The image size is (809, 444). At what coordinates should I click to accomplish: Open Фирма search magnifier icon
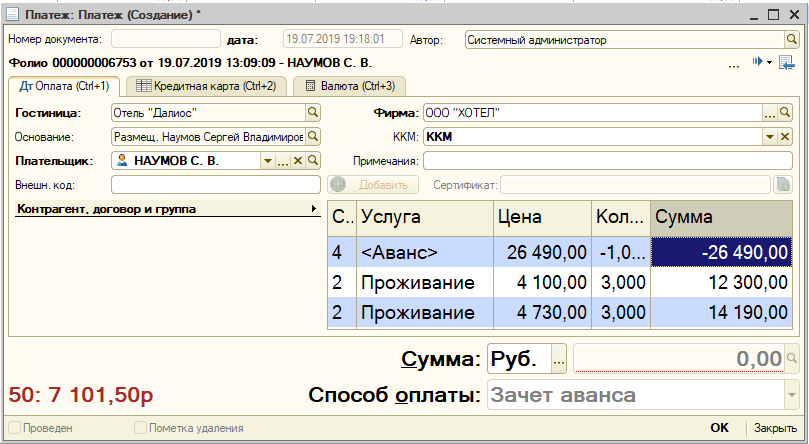785,112
